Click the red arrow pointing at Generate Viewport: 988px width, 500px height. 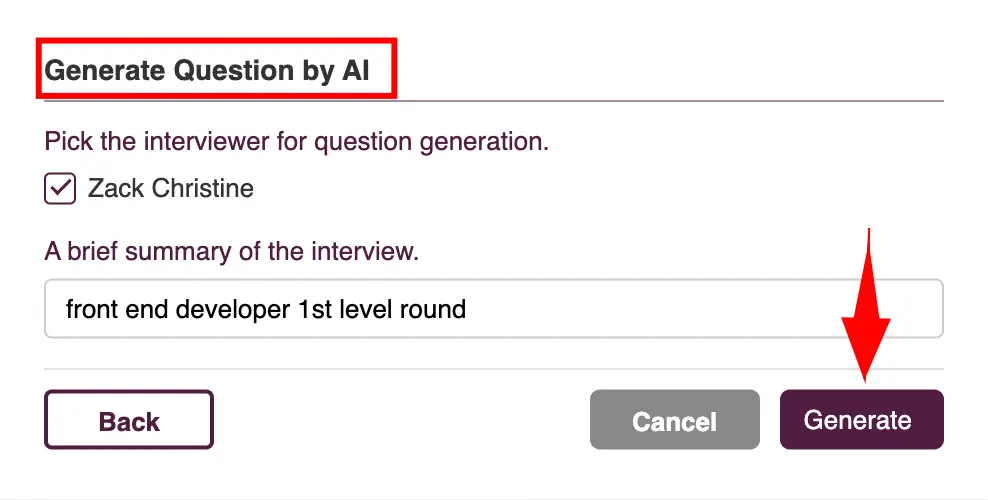point(866,305)
